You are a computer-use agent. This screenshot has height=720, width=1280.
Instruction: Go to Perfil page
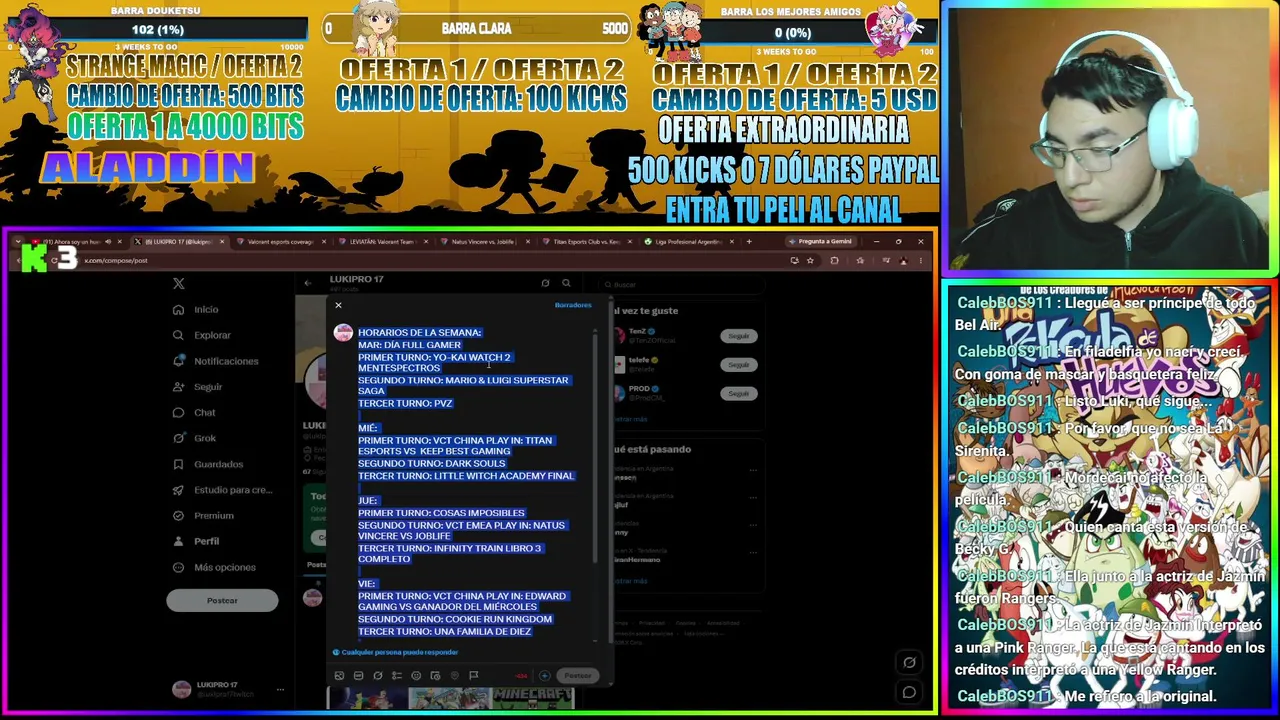pyautogui.click(x=197, y=541)
